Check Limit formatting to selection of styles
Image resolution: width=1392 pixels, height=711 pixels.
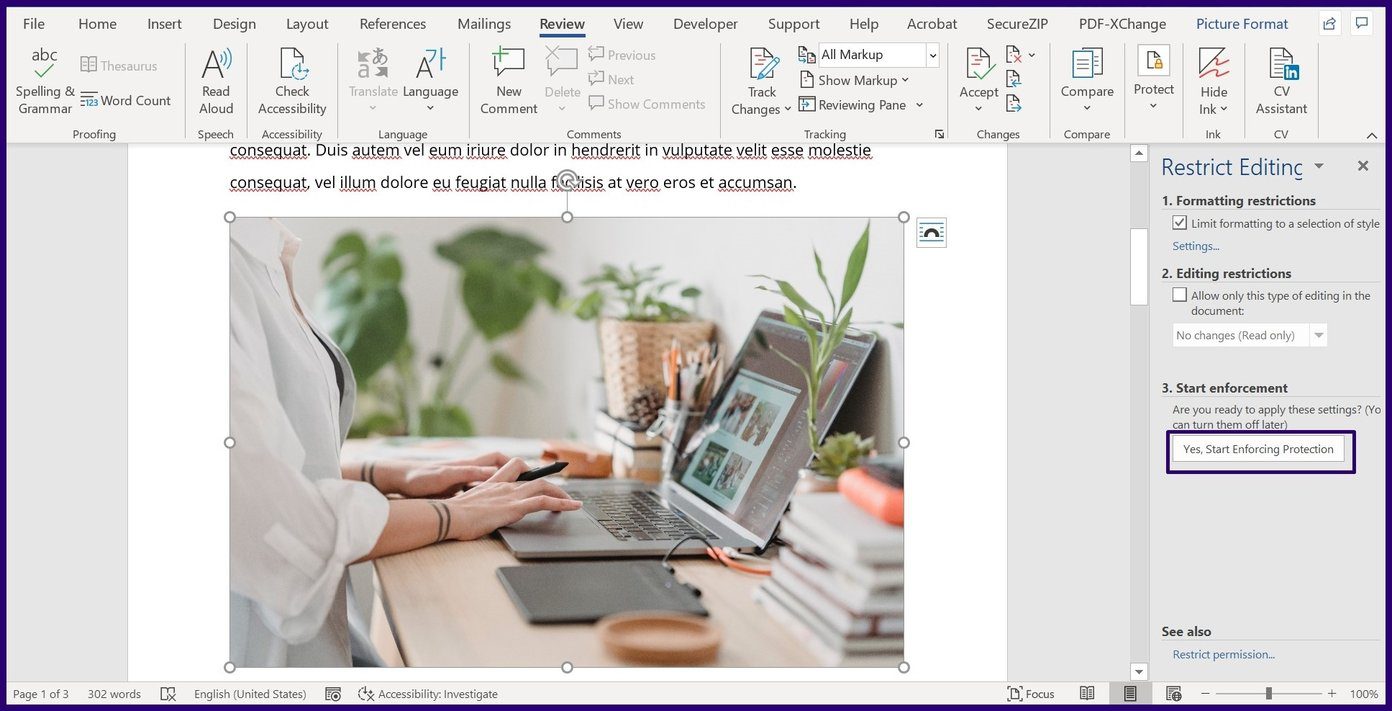(1180, 222)
